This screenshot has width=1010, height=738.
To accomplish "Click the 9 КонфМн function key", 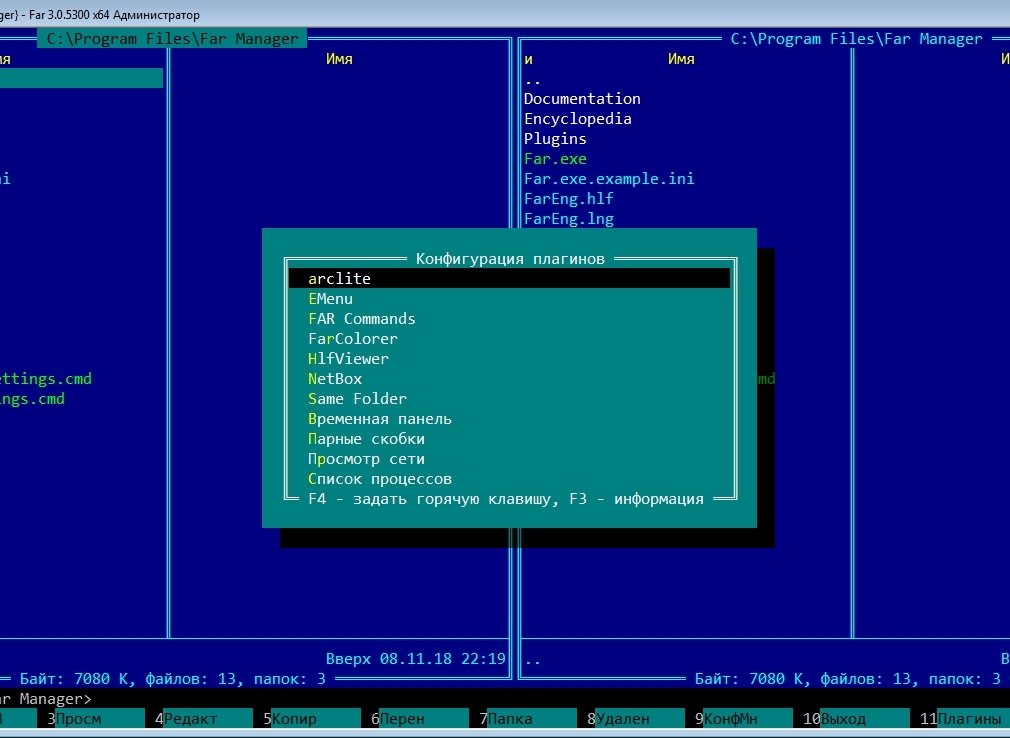I will [x=744, y=718].
